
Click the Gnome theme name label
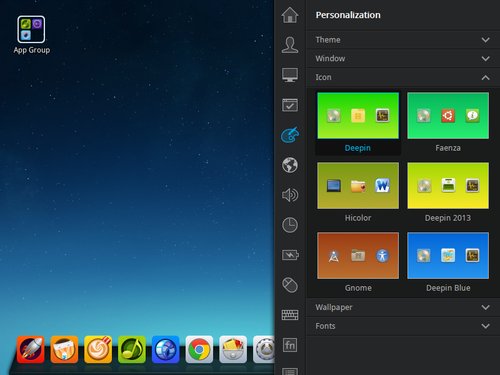point(358,288)
